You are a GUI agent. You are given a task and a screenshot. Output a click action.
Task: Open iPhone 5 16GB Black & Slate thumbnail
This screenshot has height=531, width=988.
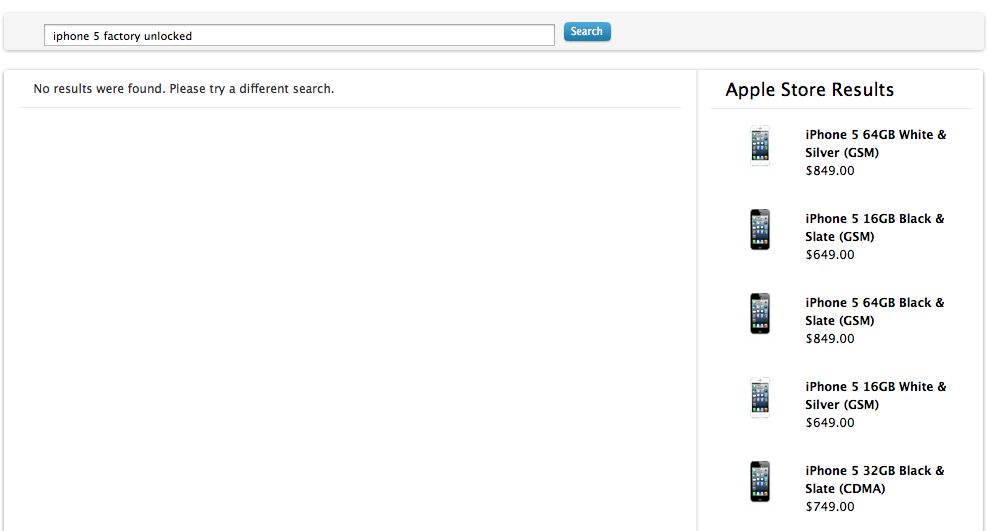coord(760,229)
